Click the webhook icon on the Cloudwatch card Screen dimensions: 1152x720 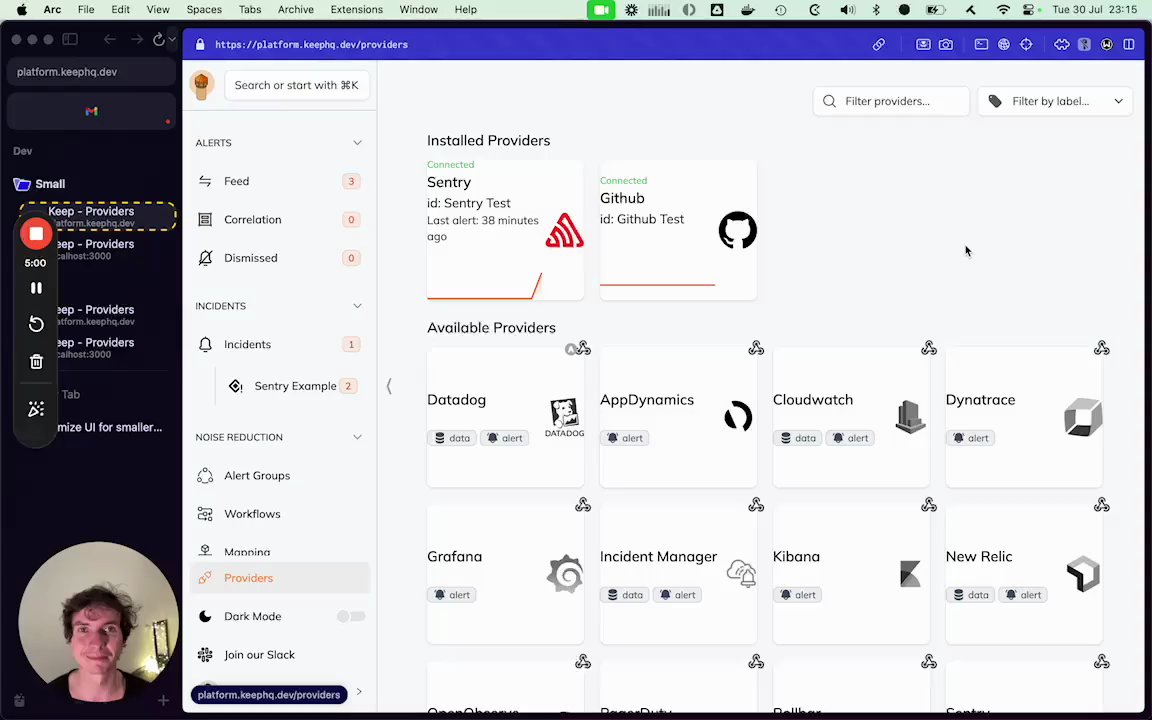click(x=929, y=348)
